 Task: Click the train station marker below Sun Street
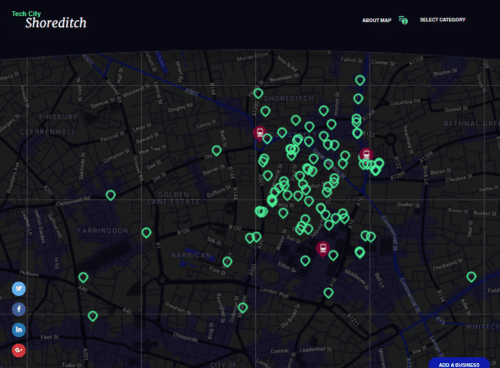[x=323, y=248]
